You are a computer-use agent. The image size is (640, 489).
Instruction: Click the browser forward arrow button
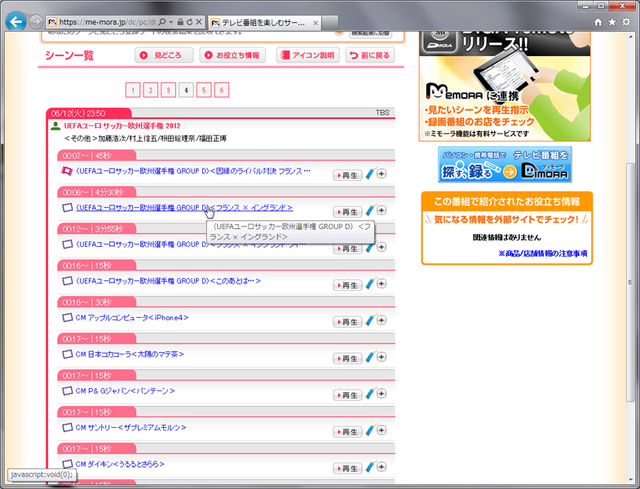tap(36, 22)
